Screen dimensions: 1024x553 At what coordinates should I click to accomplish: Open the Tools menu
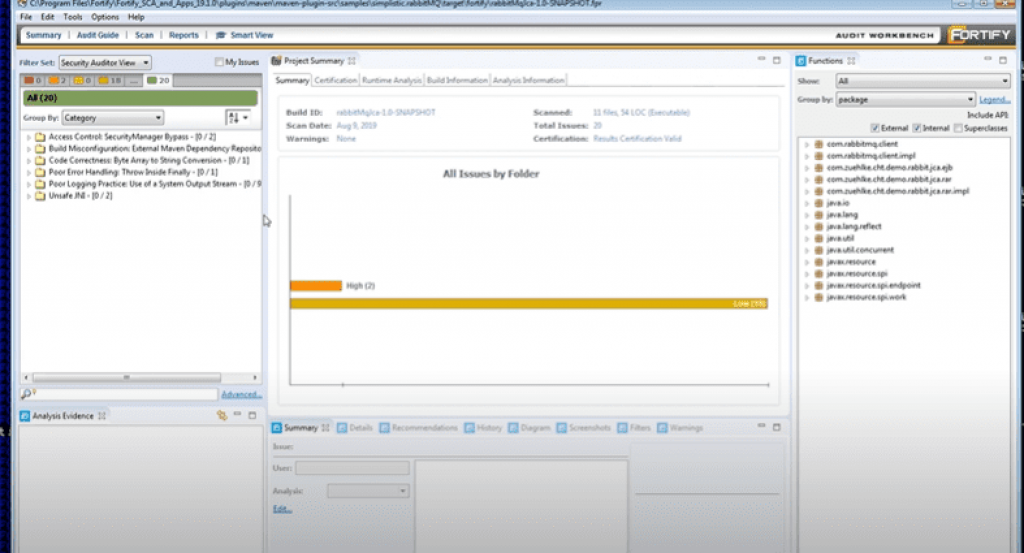coord(72,17)
